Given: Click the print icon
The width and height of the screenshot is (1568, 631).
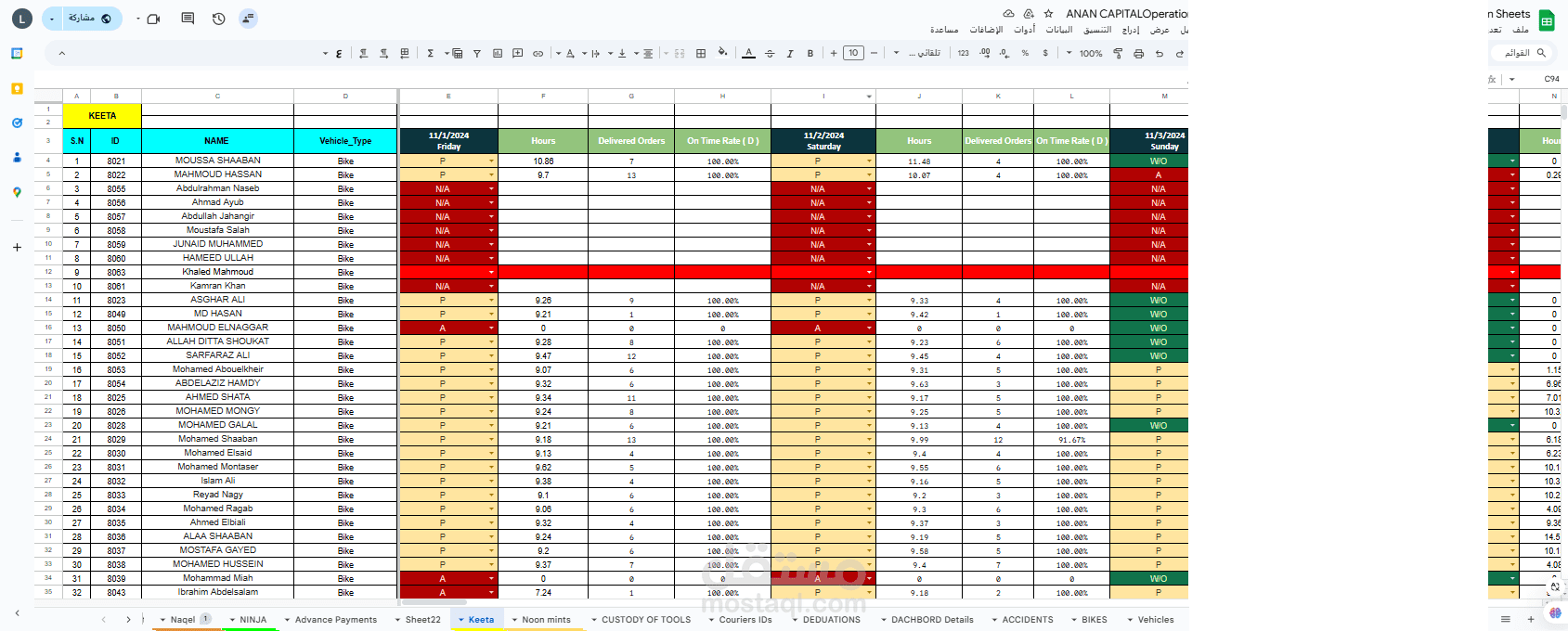Looking at the screenshot, I should 1138,54.
